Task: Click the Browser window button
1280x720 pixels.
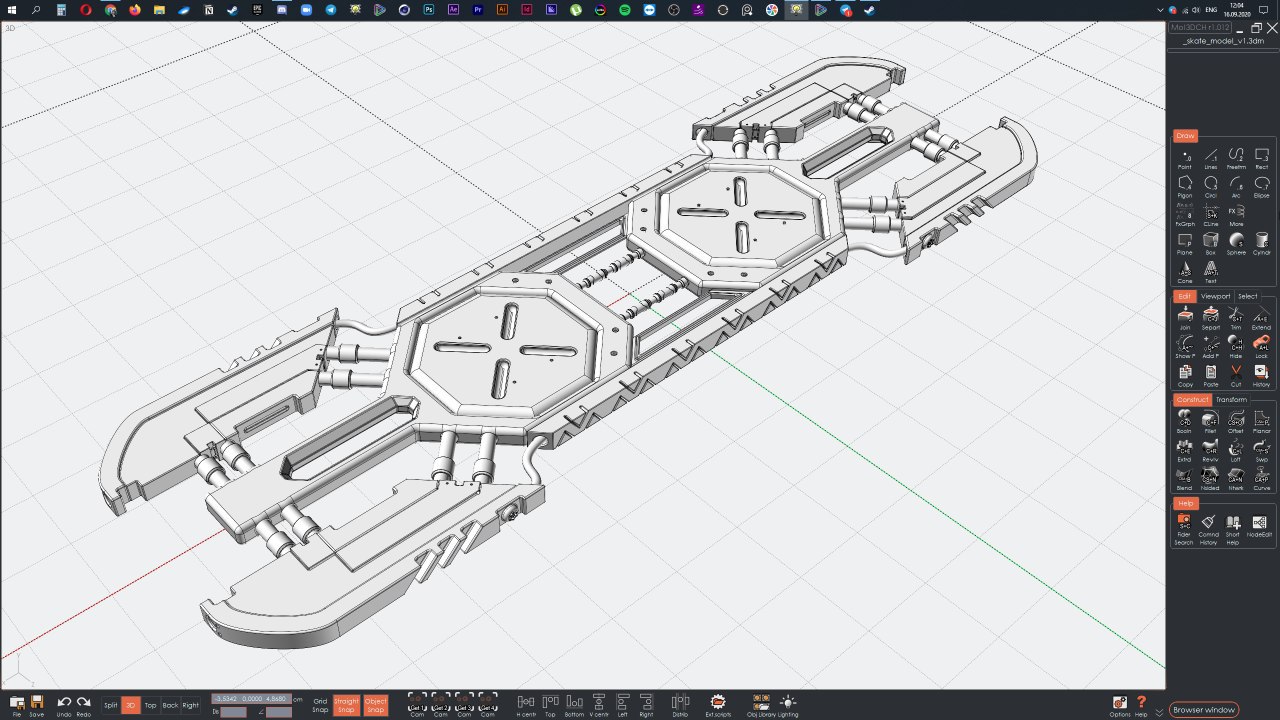Action: pos(1204,710)
